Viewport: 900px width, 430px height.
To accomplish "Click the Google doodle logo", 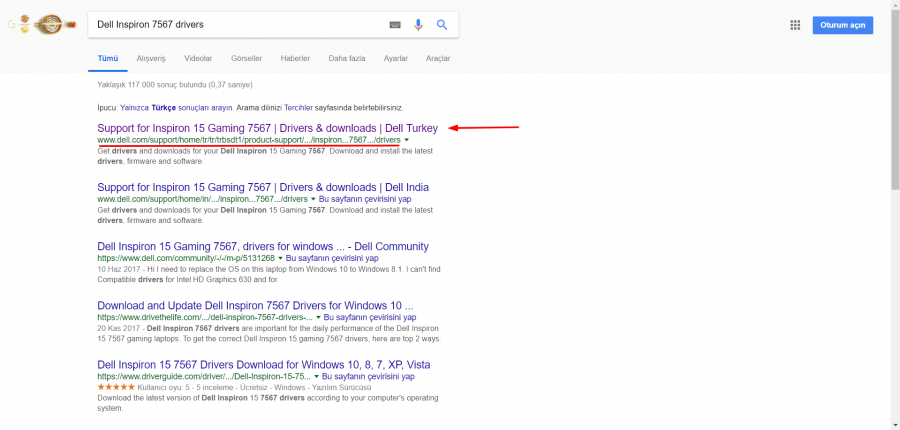I will (x=42, y=25).
